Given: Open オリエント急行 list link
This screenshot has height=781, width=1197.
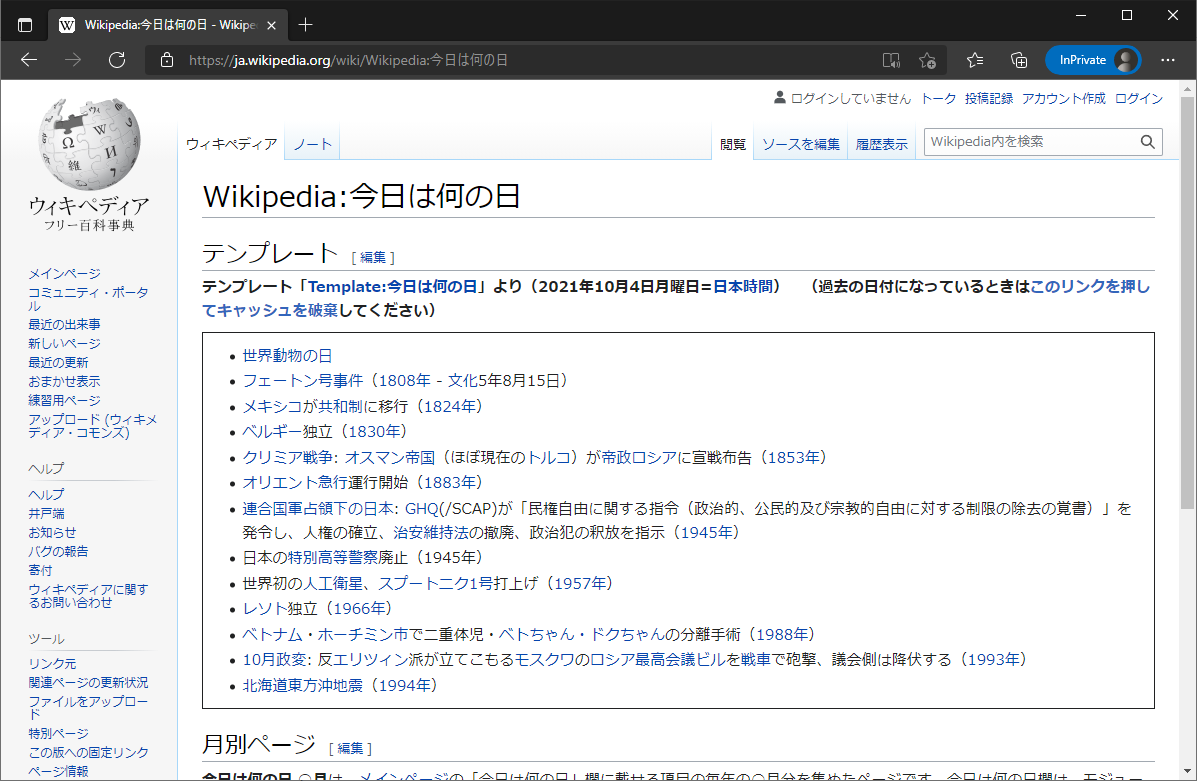Looking at the screenshot, I should 295,482.
